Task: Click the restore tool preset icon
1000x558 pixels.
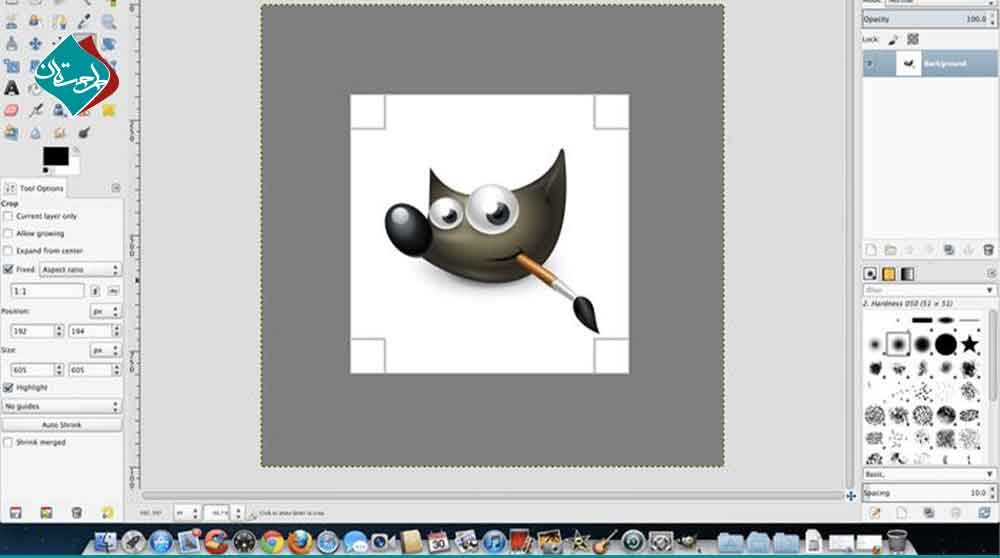Action: [46, 513]
